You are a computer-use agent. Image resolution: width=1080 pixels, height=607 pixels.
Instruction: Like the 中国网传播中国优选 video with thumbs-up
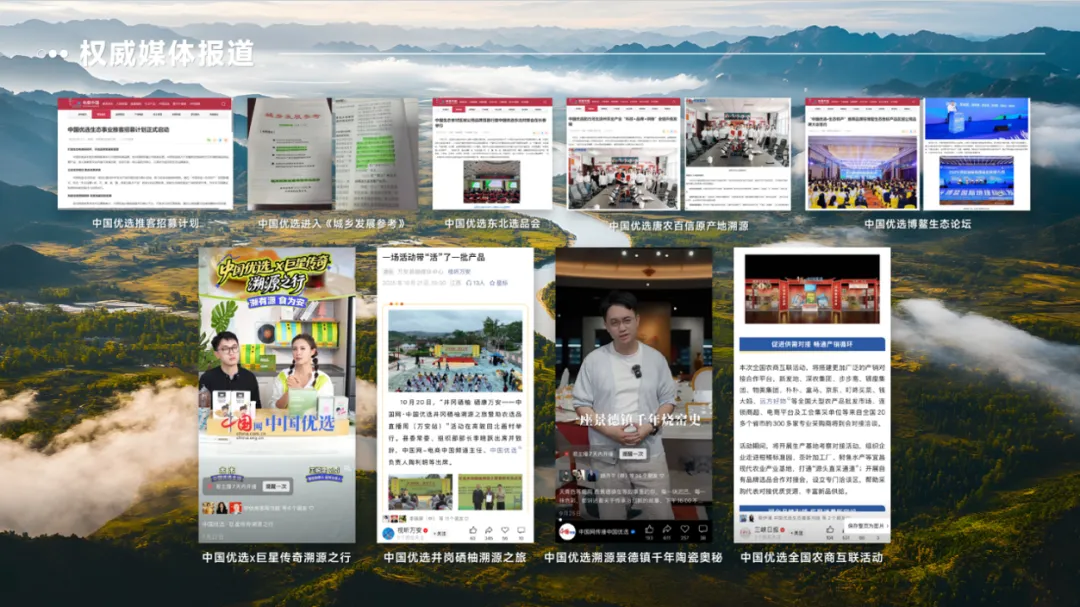pos(650,529)
